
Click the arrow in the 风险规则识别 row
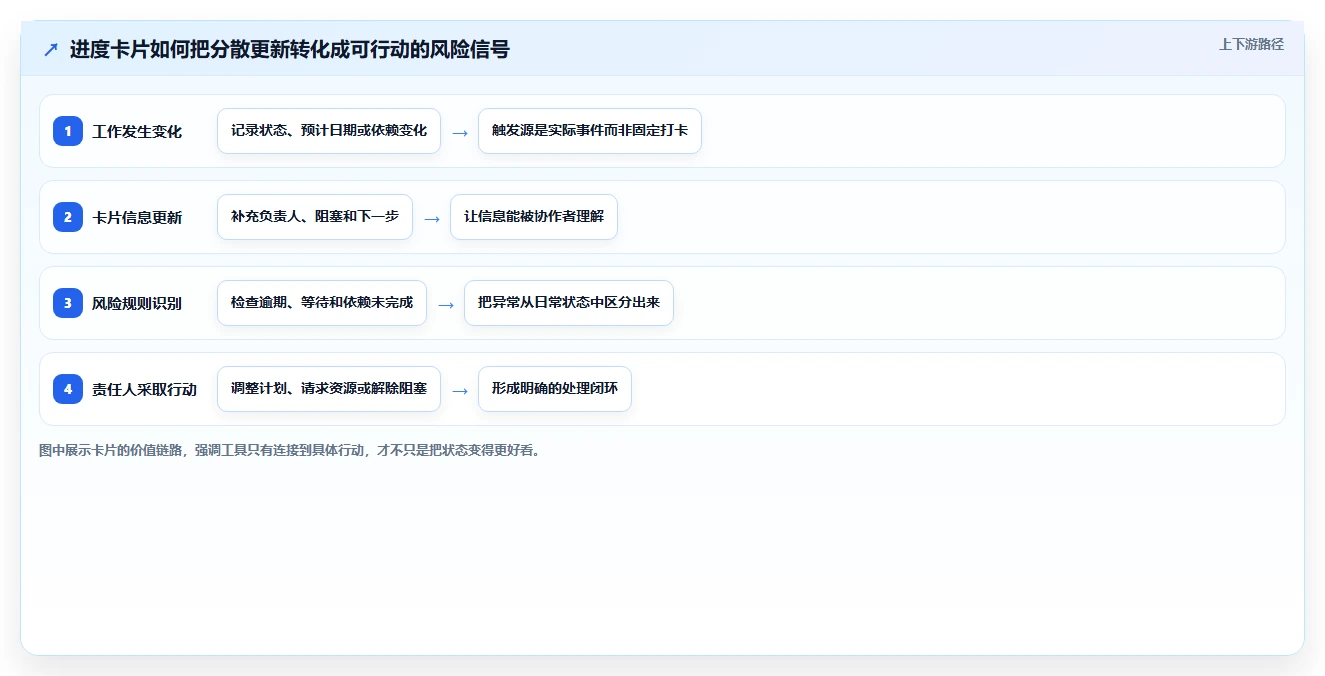point(446,304)
